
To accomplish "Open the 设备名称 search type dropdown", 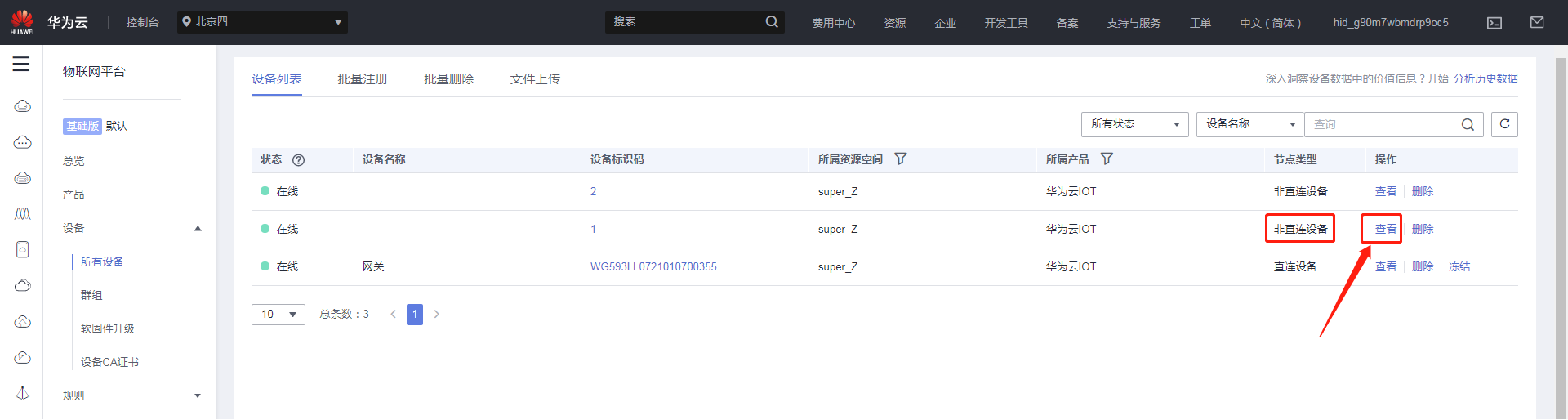I will coord(1249,124).
